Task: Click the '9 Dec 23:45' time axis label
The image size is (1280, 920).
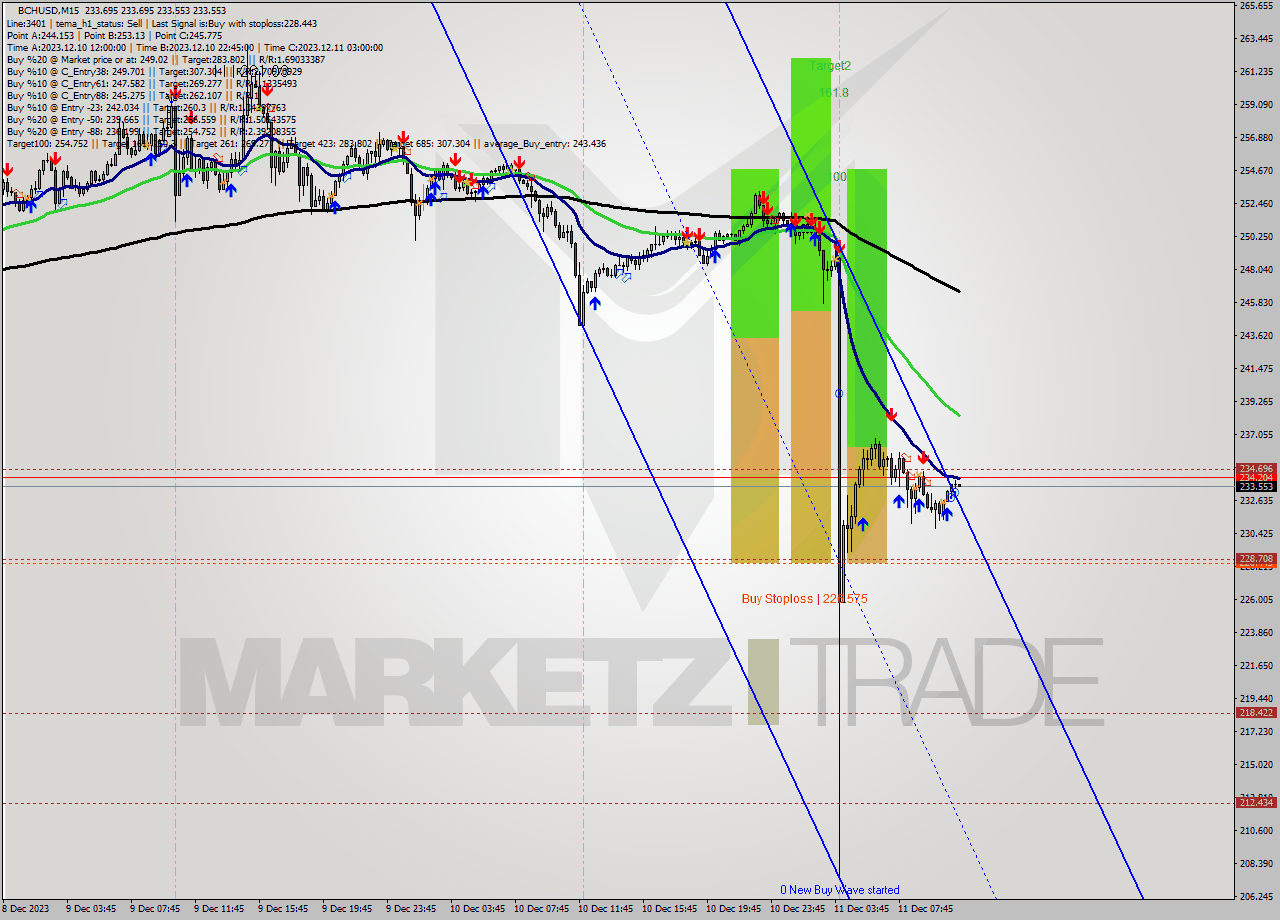Action: [411, 909]
